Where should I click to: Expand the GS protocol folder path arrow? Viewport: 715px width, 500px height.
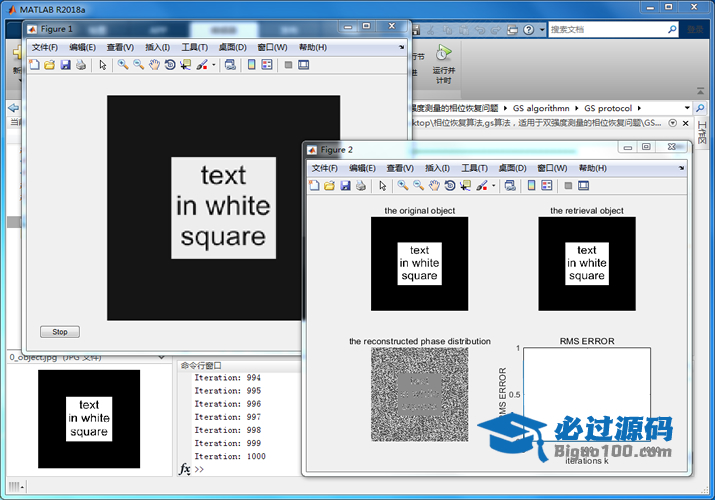click(639, 108)
